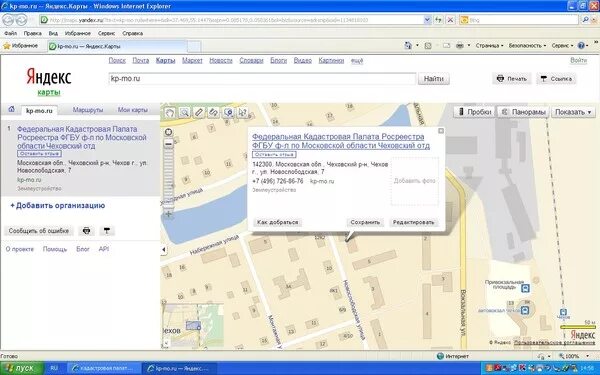Click the IE refresh button
The width and height of the screenshot is (600, 375).
tap(439, 20)
